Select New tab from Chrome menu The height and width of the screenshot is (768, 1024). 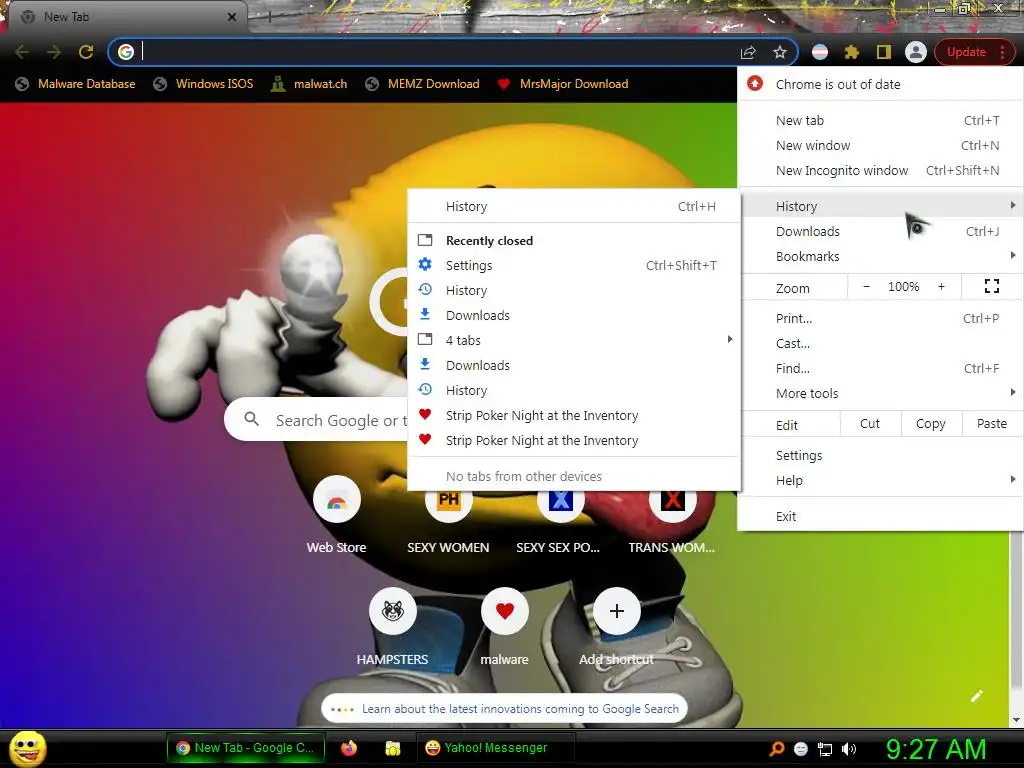coord(880,120)
